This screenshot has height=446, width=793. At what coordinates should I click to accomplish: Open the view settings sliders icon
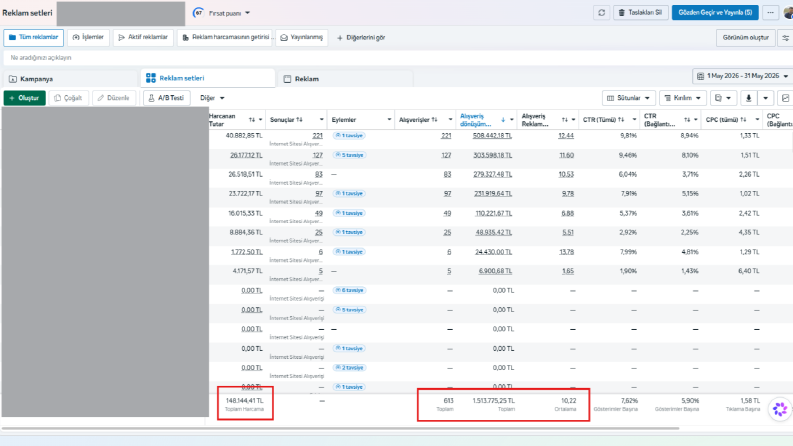pos(785,37)
